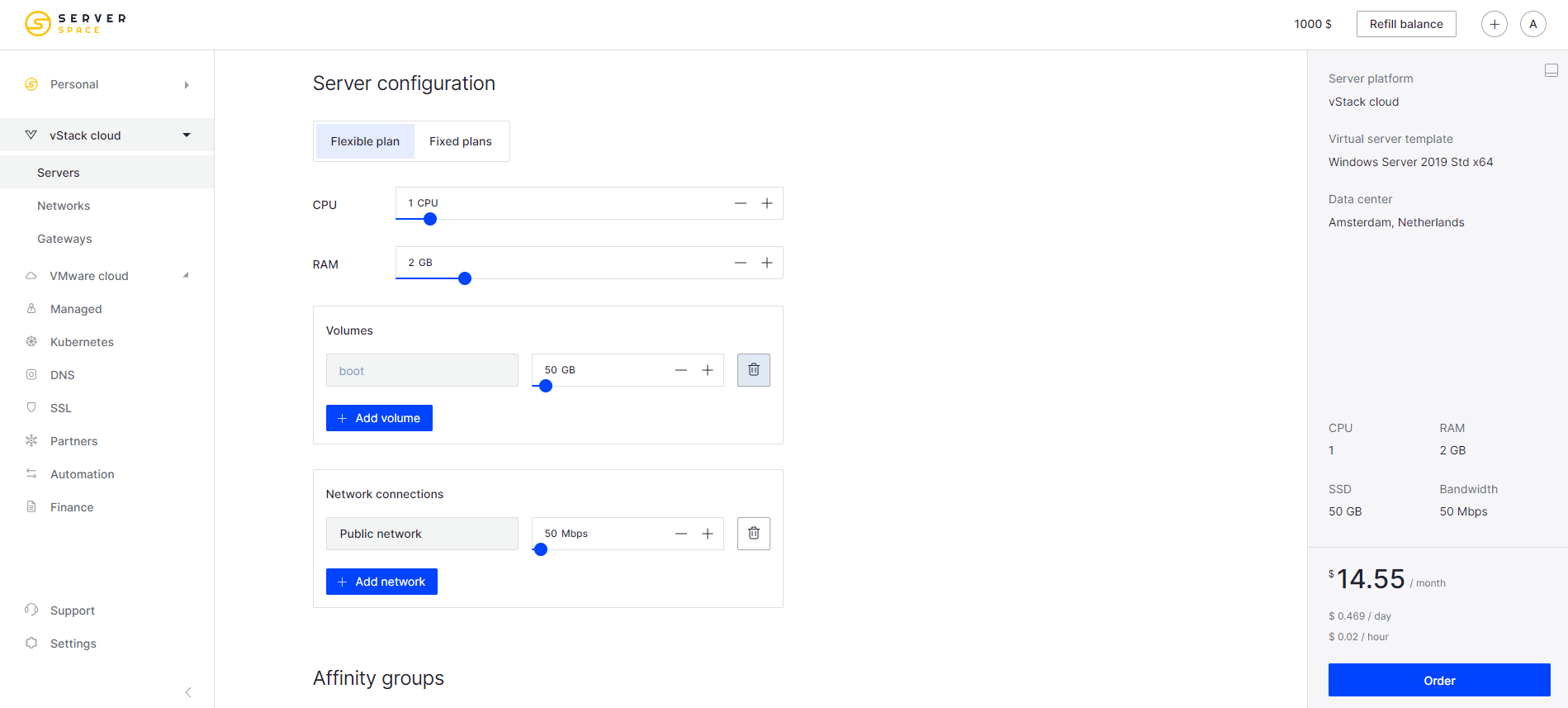Go to the Kubernetes section
The width and height of the screenshot is (1568, 708).
(x=82, y=342)
